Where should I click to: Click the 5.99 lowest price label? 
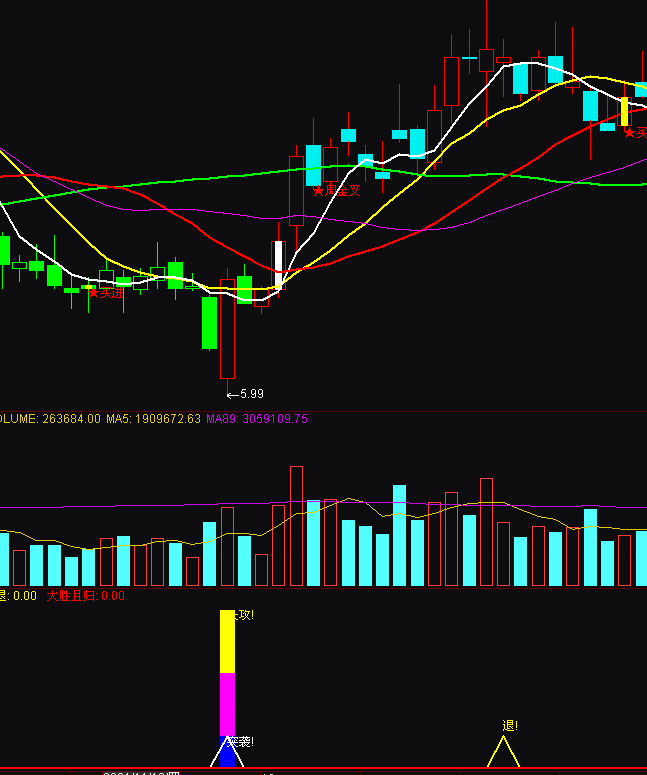252,394
